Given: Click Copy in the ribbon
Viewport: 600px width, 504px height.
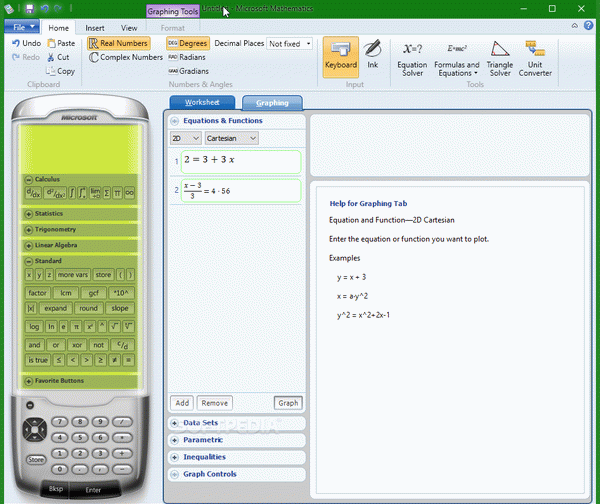Looking at the screenshot, I should click(60, 71).
